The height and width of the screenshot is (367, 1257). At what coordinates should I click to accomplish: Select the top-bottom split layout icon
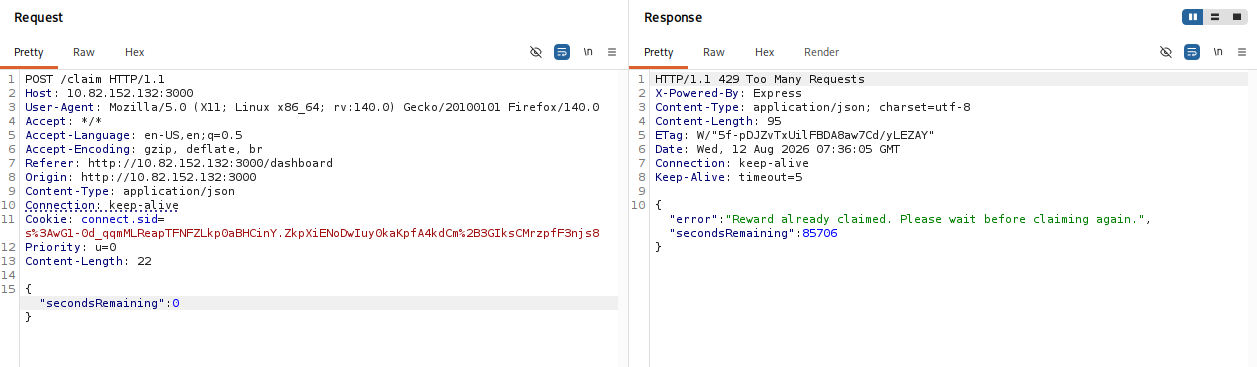[1214, 17]
